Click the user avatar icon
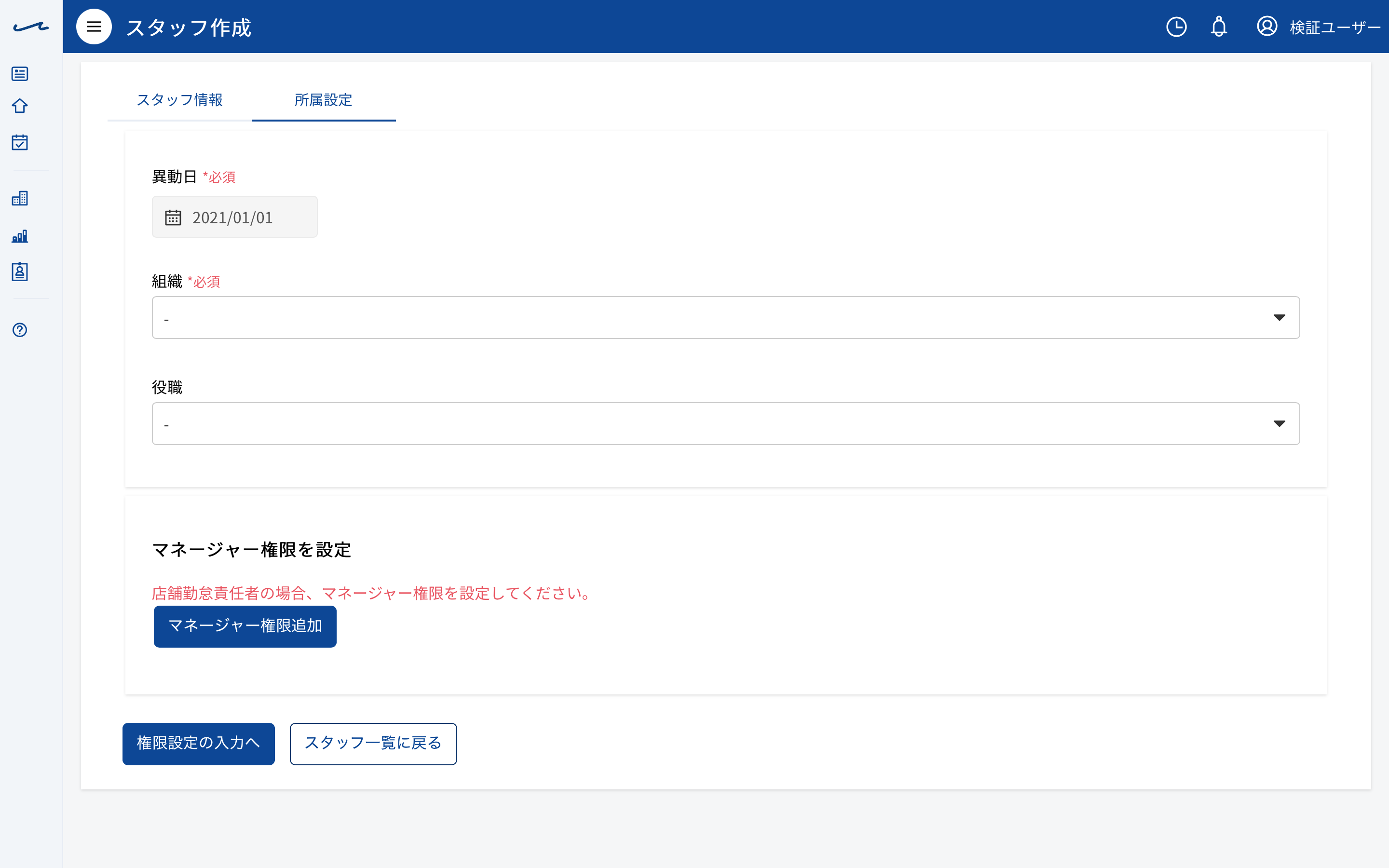This screenshot has height=868, width=1389. (x=1267, y=27)
